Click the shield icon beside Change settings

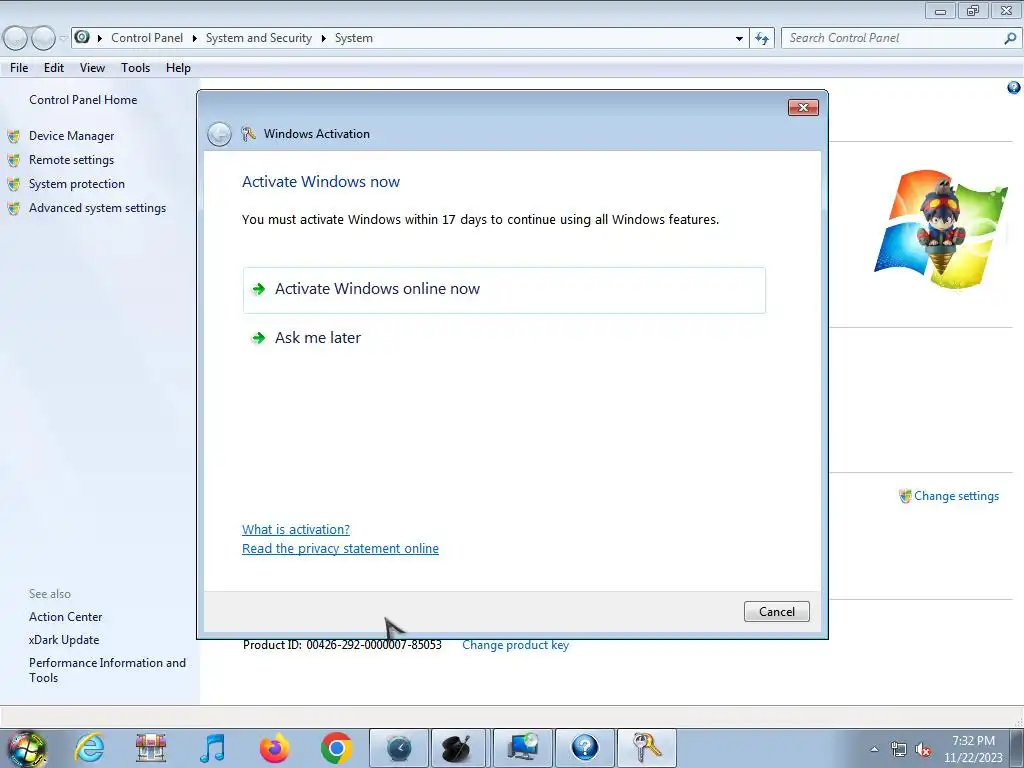pyautogui.click(x=905, y=496)
